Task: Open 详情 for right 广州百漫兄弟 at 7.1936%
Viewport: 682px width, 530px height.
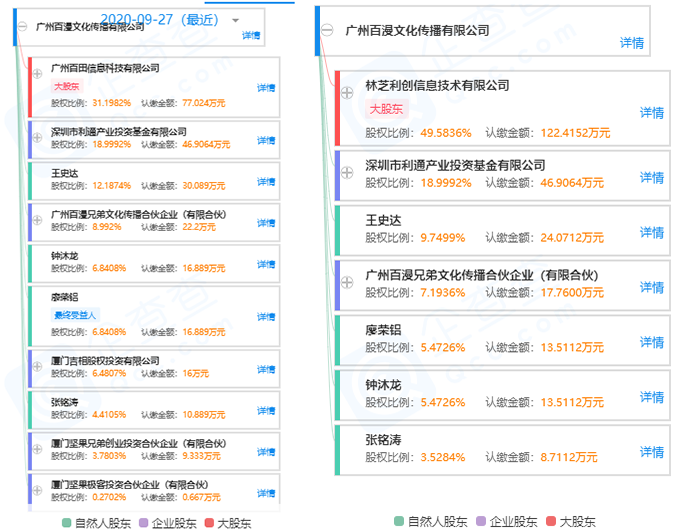Action: pyautogui.click(x=652, y=287)
